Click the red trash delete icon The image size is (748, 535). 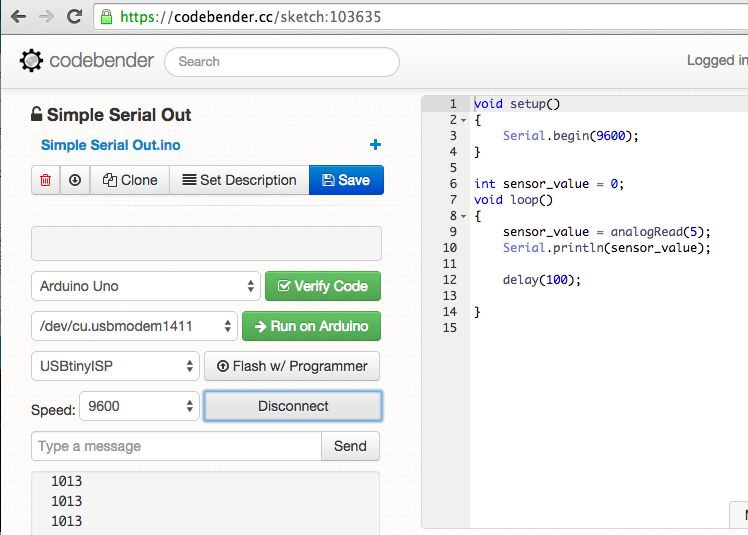point(45,180)
